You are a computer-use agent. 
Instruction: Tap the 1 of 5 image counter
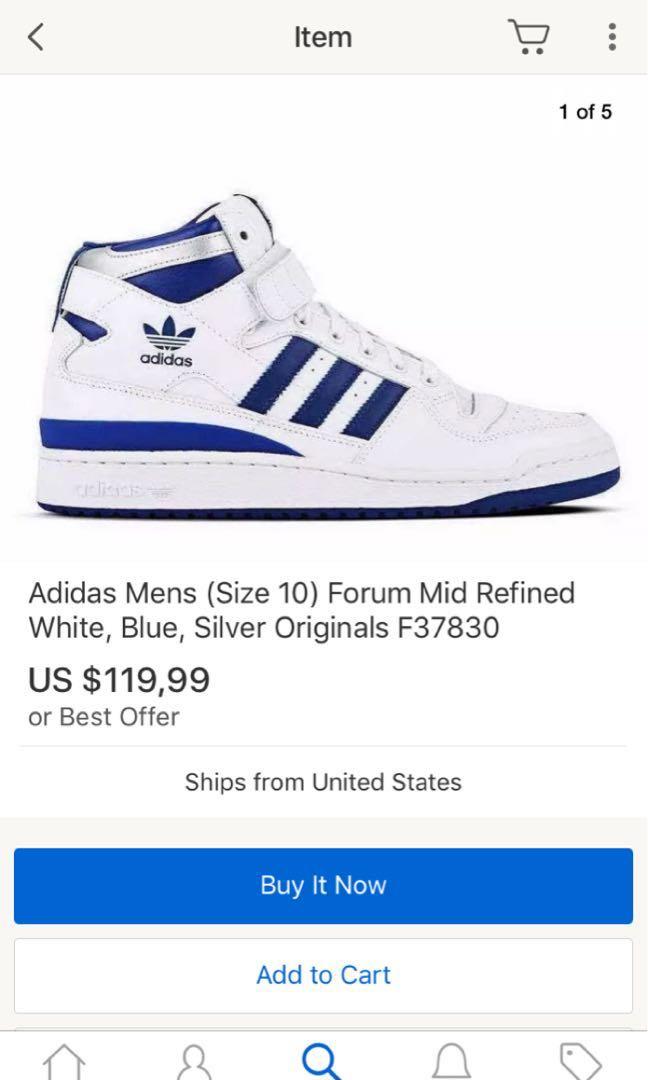(x=585, y=112)
